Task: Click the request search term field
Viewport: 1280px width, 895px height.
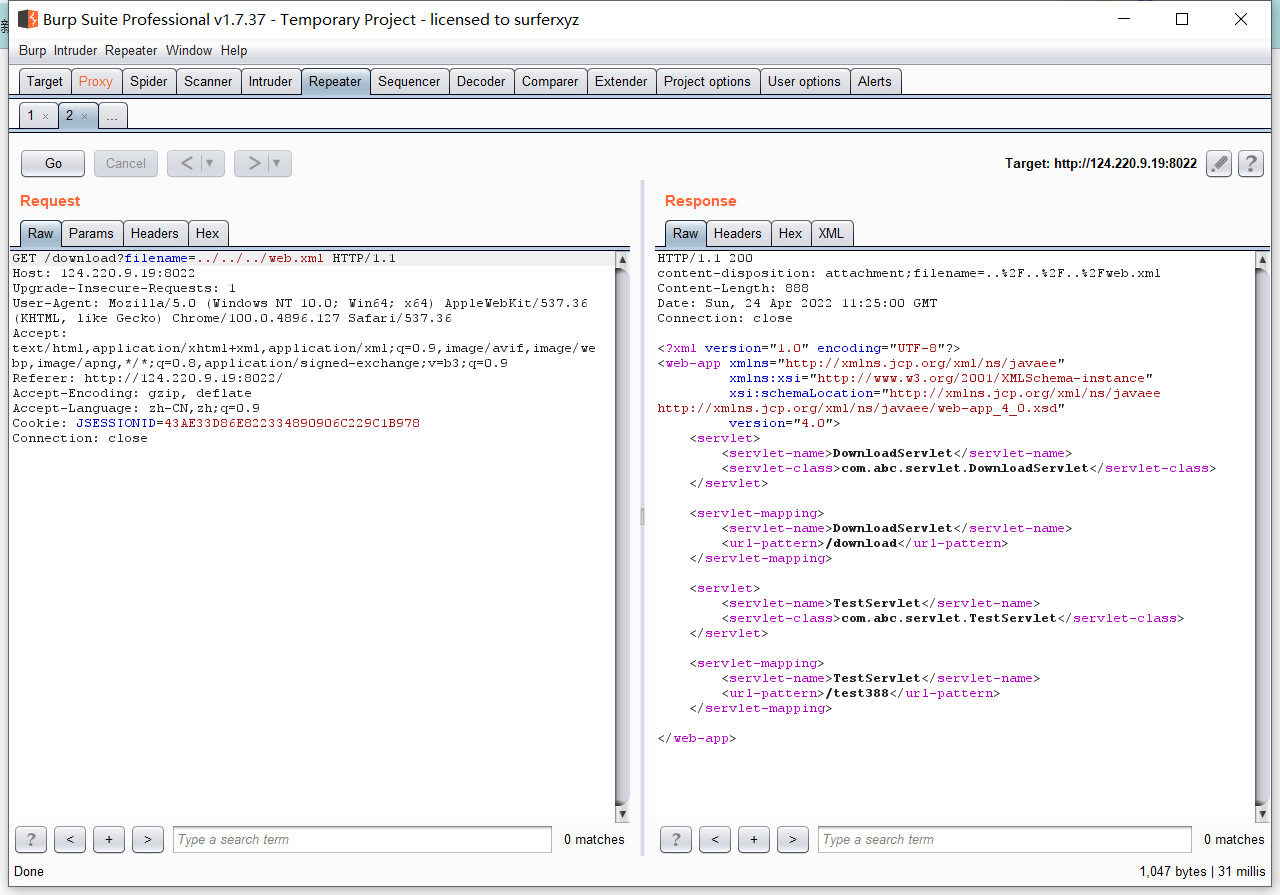Action: pyautogui.click(x=362, y=840)
